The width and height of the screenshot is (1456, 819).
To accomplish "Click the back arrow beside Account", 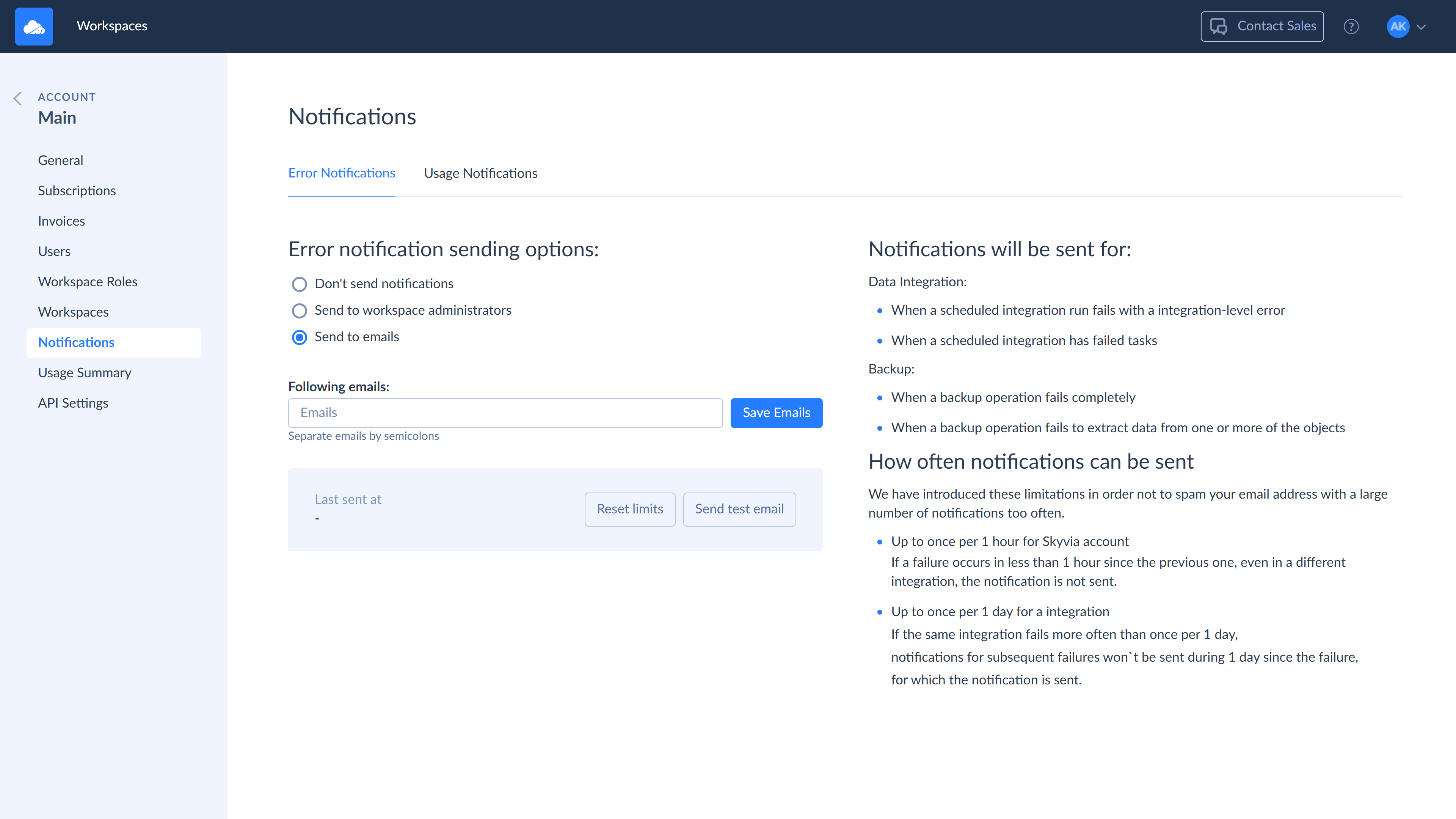I will (17, 98).
